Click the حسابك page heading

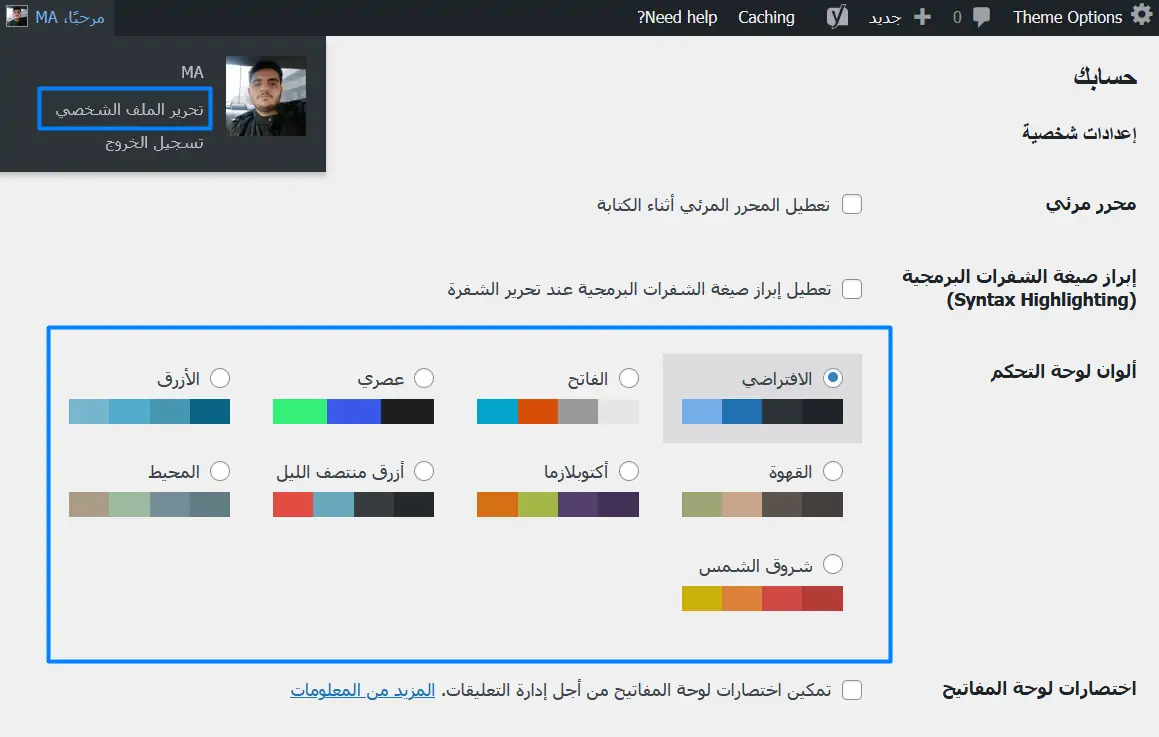click(1105, 77)
